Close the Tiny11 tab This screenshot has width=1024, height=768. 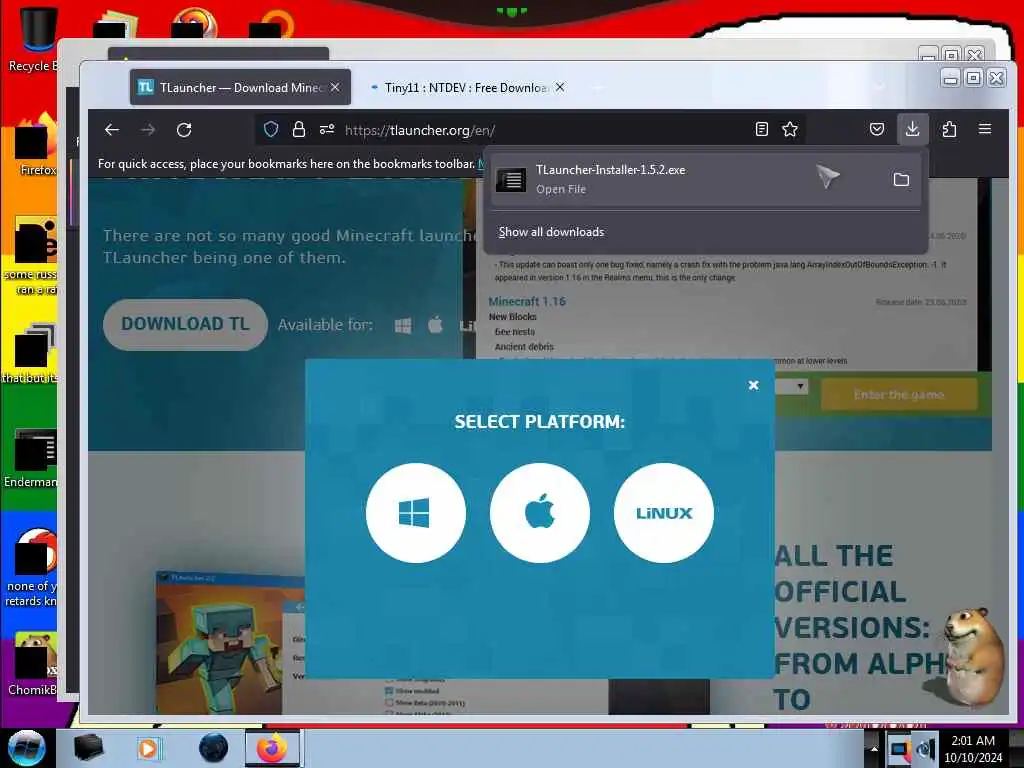(560, 87)
